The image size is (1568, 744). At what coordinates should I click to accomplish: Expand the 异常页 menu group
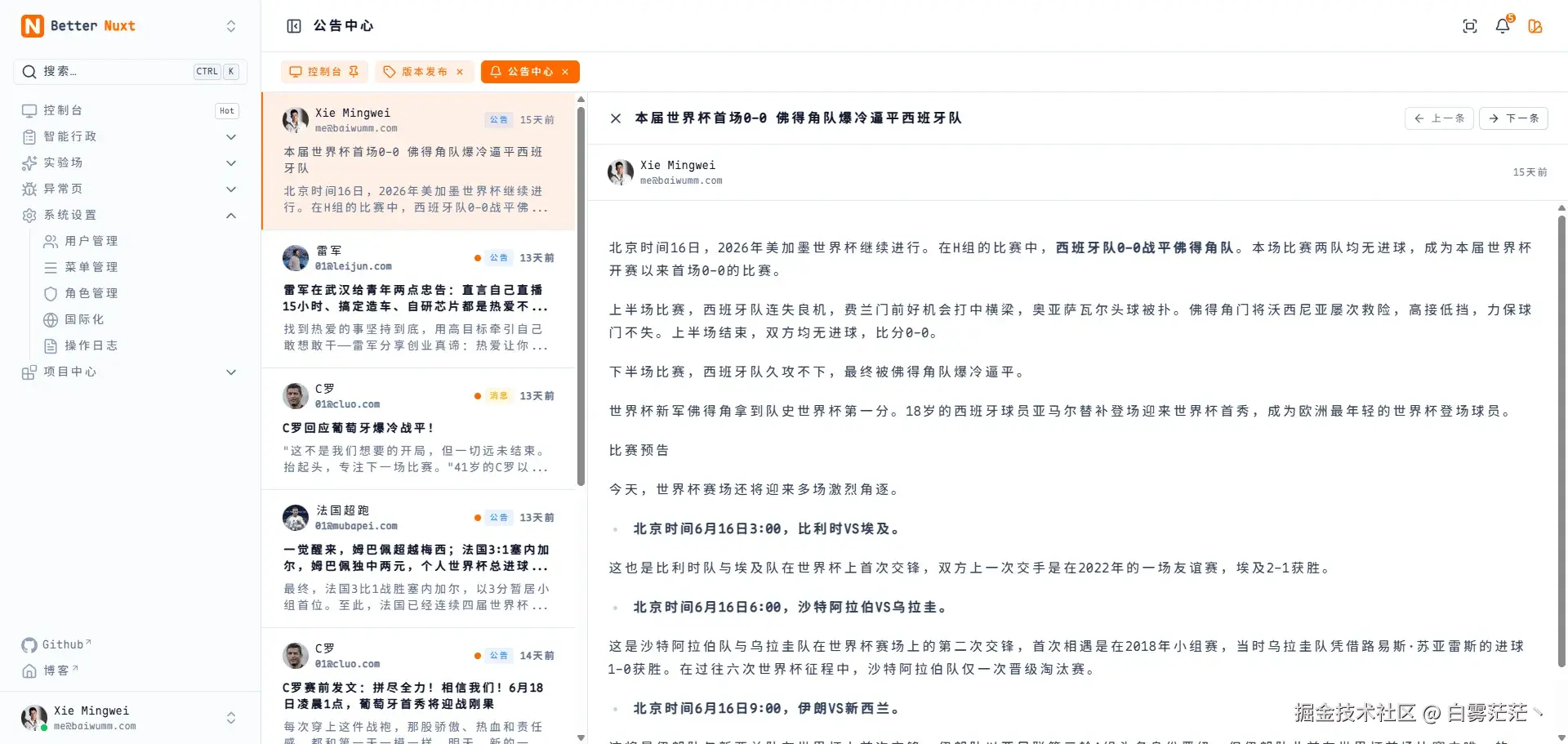(131, 189)
